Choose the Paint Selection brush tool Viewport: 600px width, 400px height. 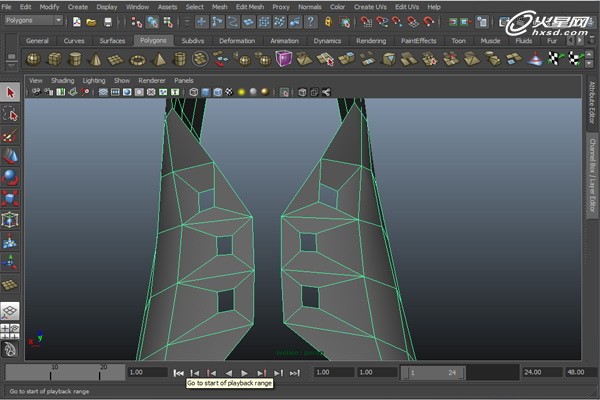(11, 135)
